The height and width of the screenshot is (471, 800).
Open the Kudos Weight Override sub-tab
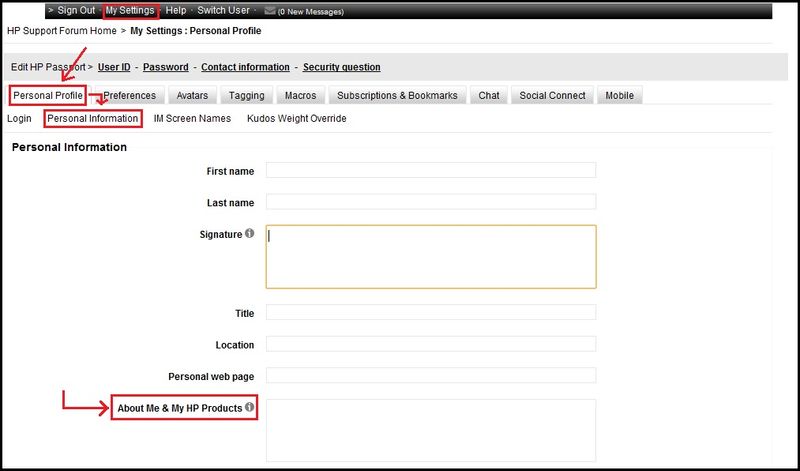coord(296,118)
